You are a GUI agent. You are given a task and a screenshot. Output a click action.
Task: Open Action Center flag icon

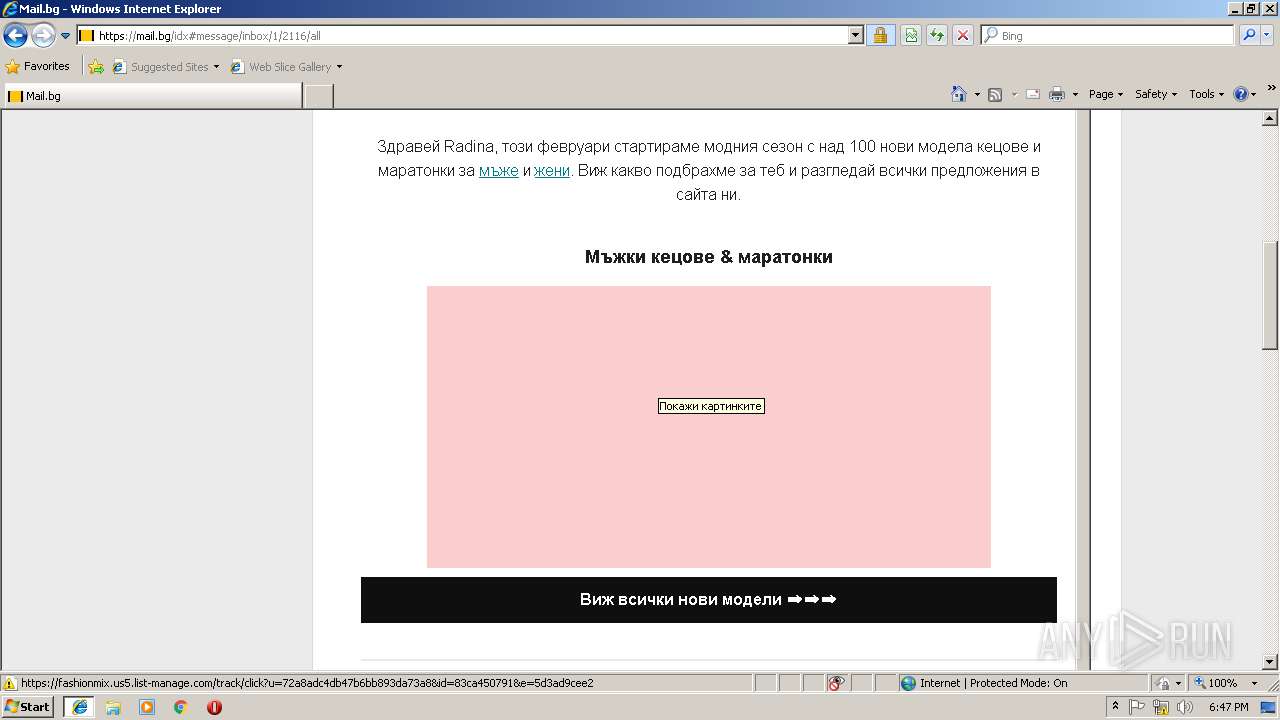pos(1137,707)
